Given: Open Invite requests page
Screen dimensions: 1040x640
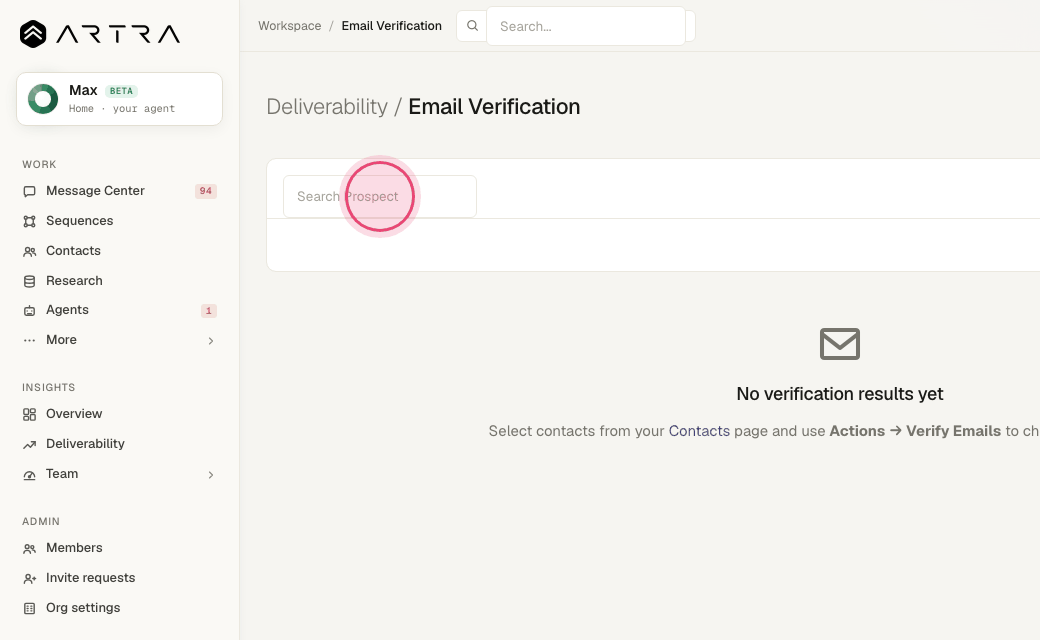Looking at the screenshot, I should click(x=119, y=578).
